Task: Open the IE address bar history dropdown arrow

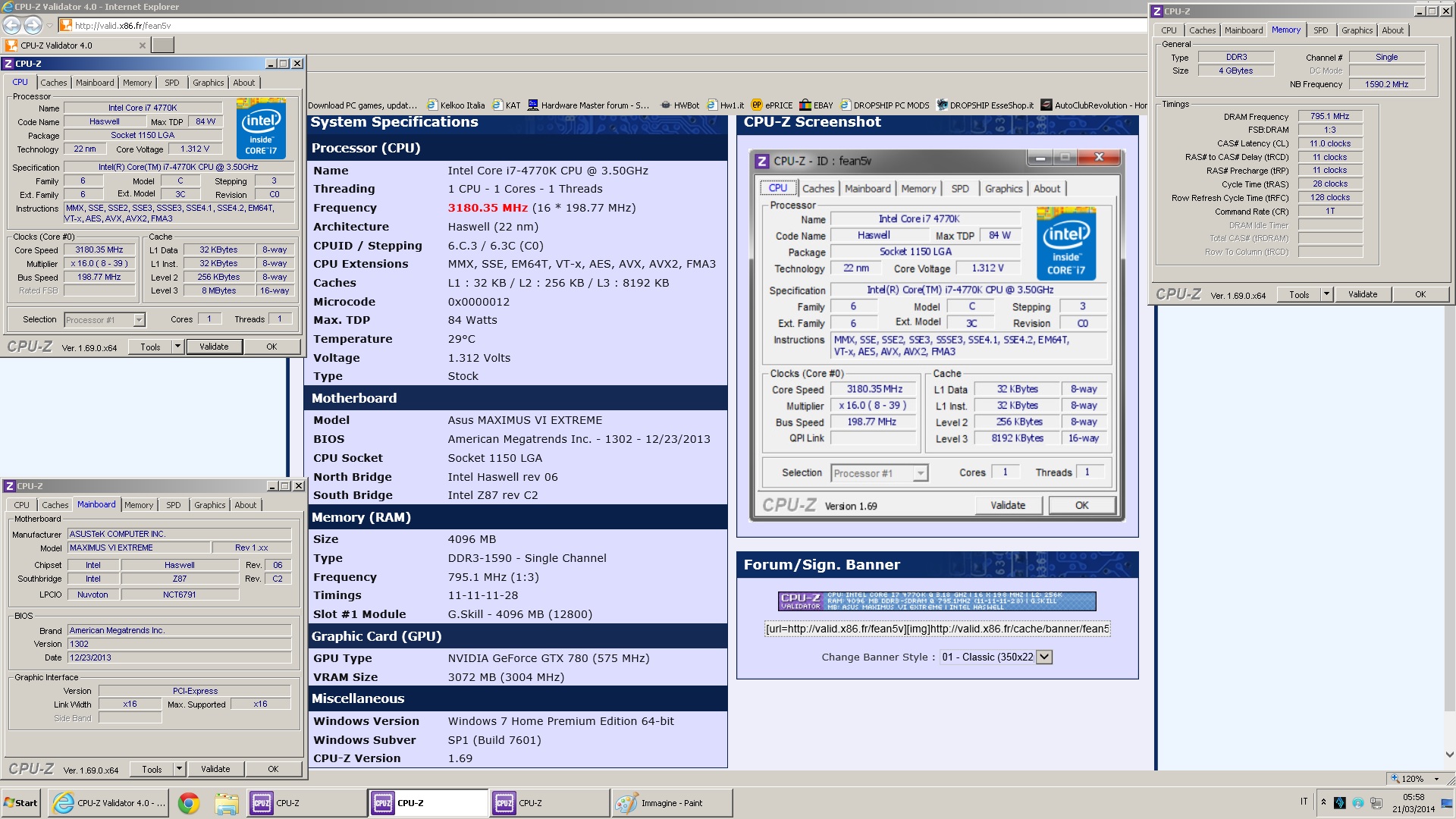Action: click(x=50, y=26)
